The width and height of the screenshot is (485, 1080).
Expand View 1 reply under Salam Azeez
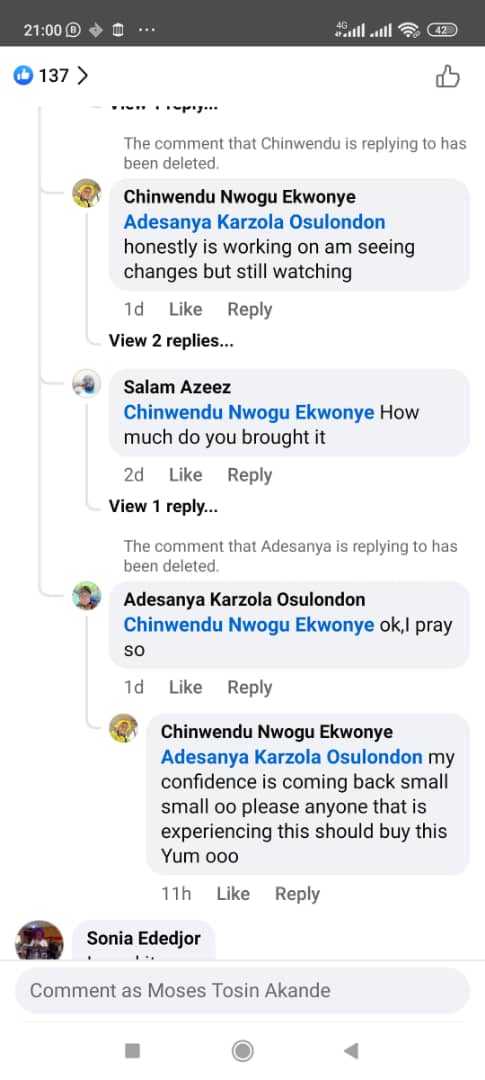[163, 506]
